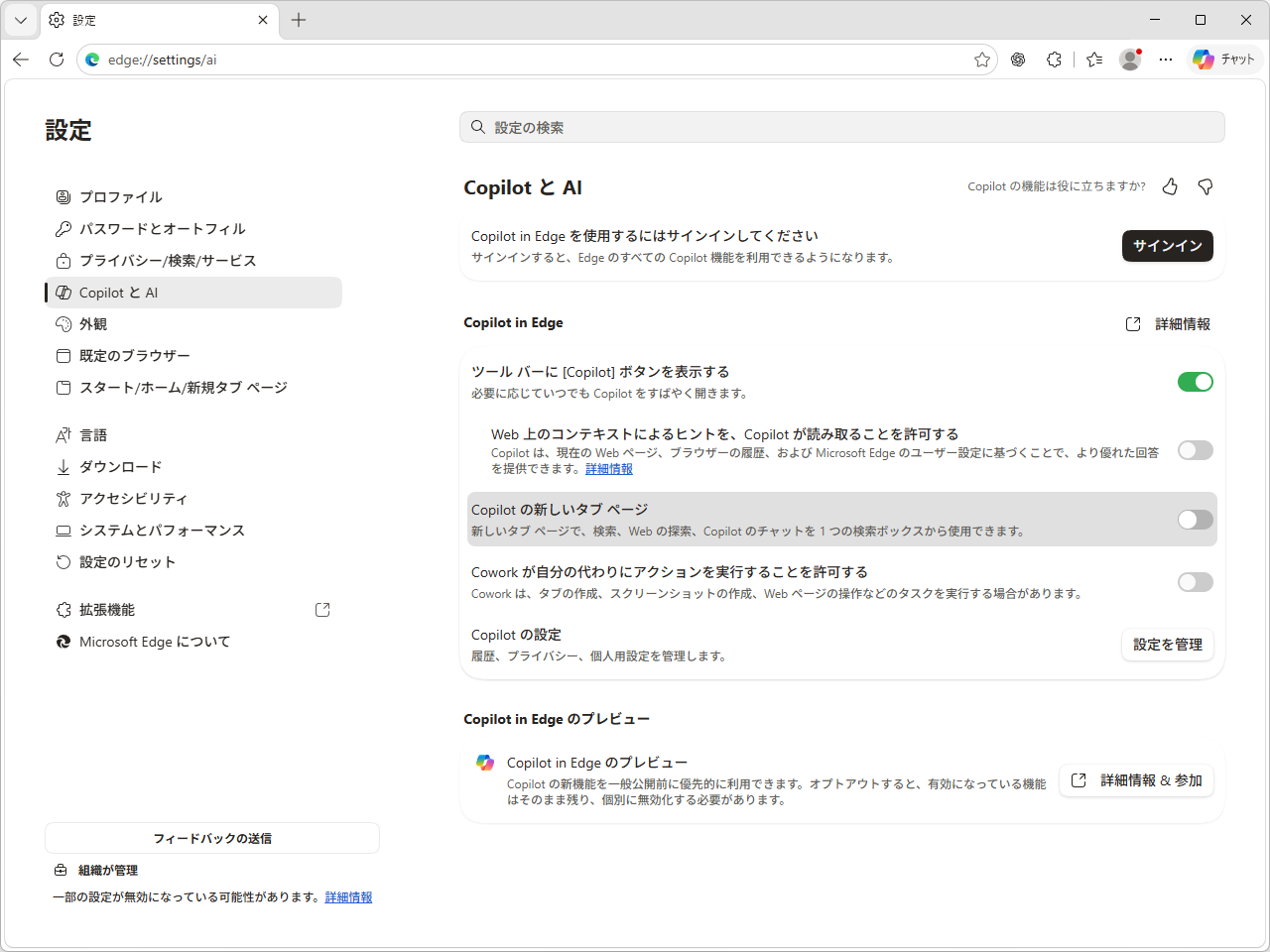Add page to favorites star icon
The image size is (1270, 952).
(x=982, y=59)
